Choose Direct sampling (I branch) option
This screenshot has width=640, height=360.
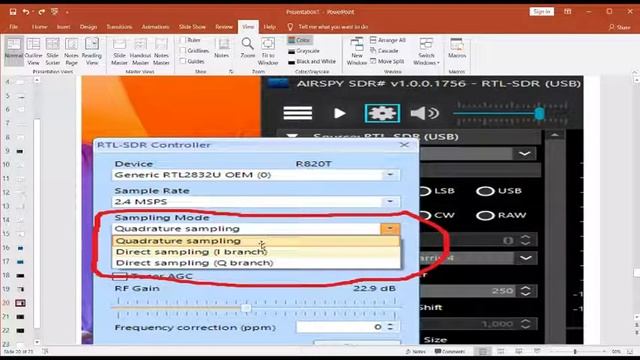click(256, 252)
